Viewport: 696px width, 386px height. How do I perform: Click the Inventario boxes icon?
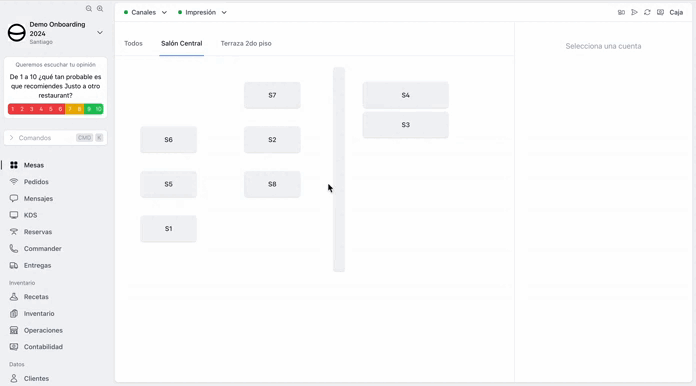coord(14,314)
